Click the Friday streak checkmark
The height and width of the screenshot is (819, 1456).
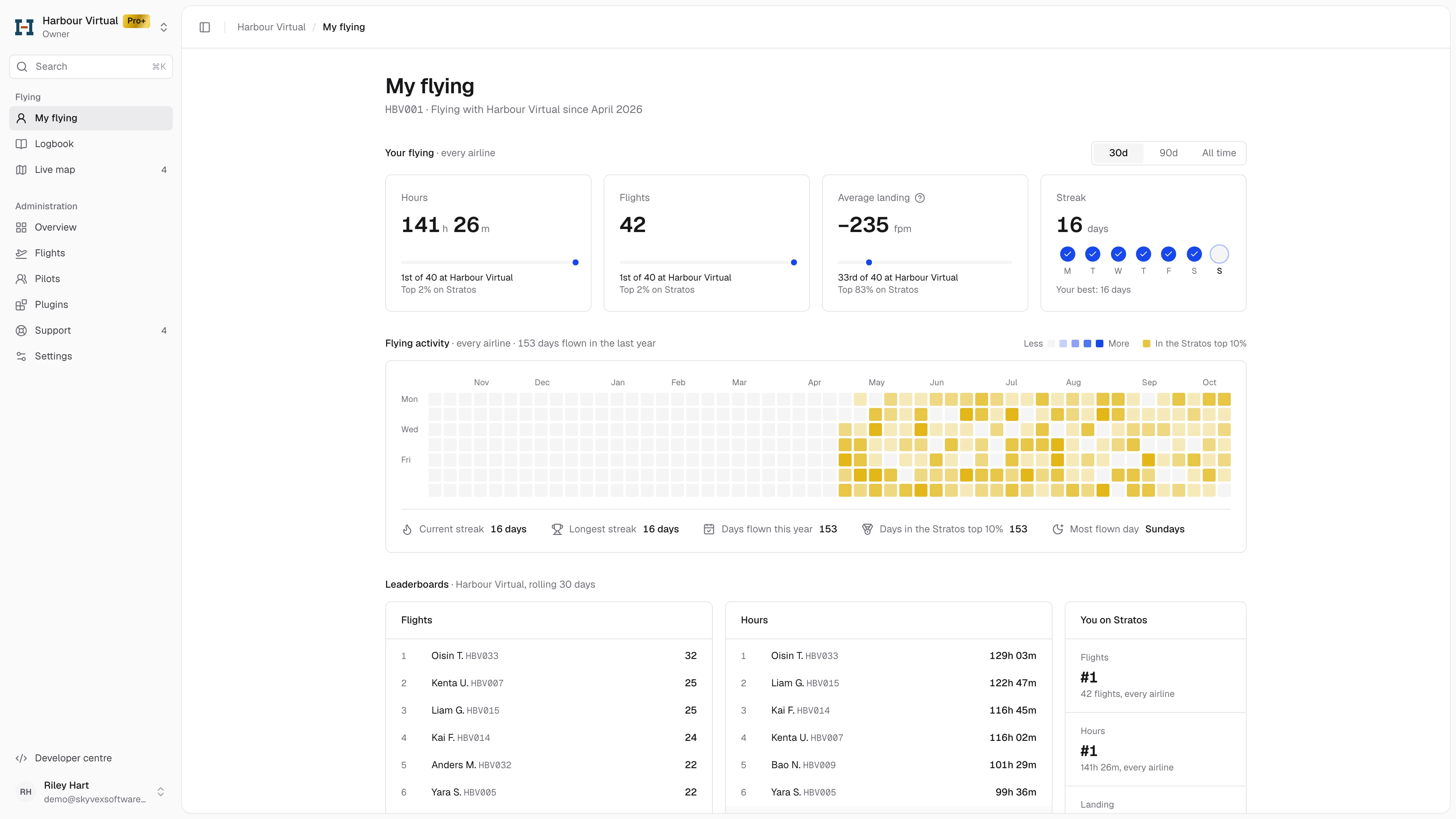pyautogui.click(x=1168, y=254)
